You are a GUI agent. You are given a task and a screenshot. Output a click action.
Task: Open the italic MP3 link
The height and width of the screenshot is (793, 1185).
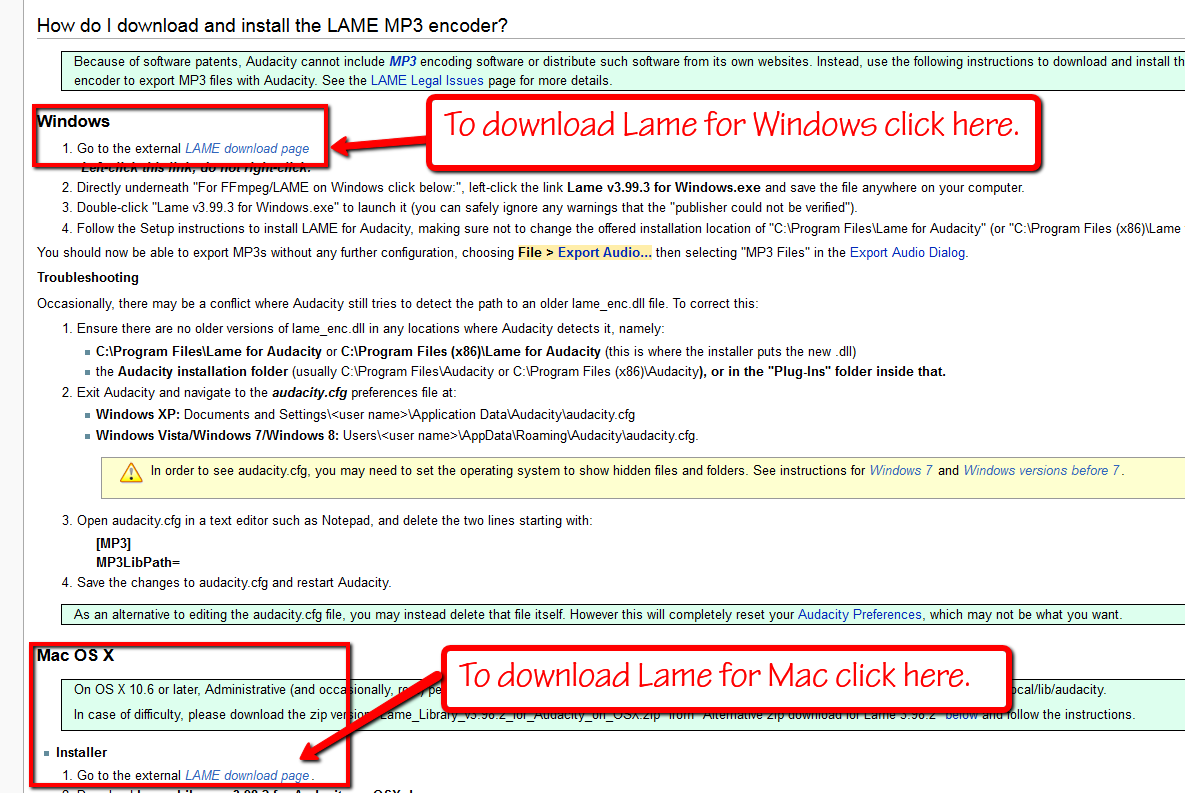click(x=403, y=61)
